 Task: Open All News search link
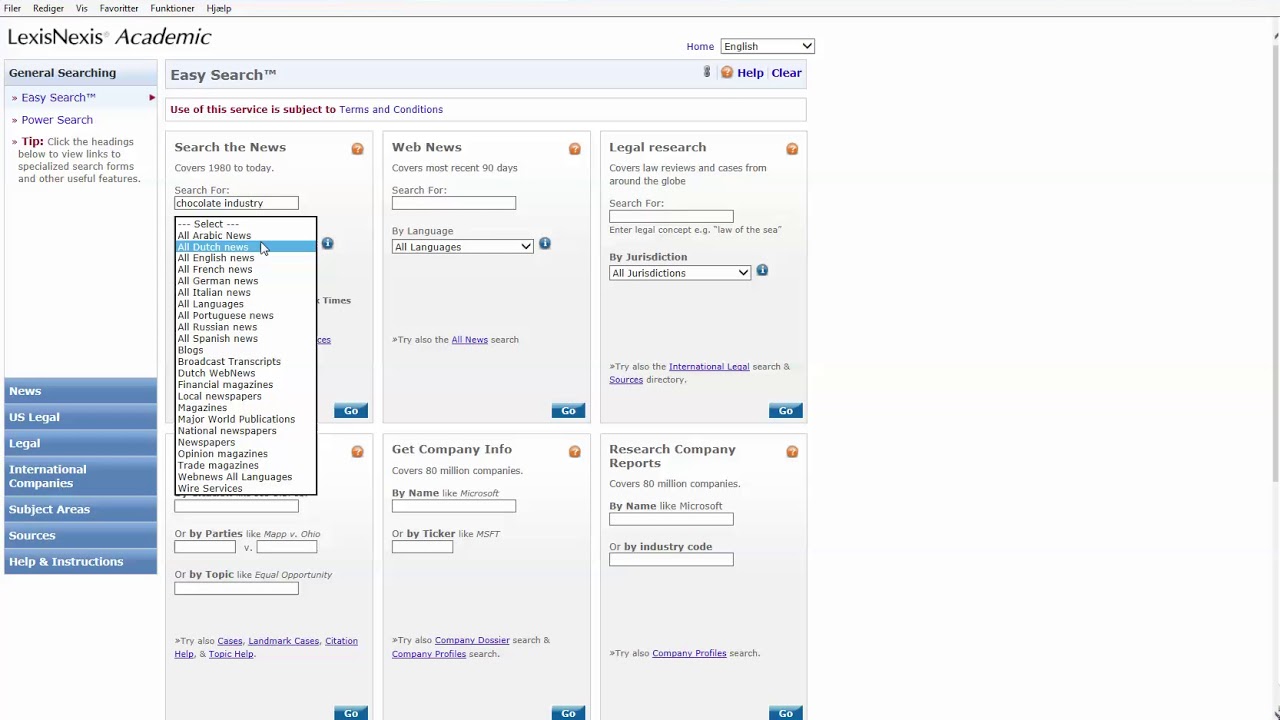point(469,340)
